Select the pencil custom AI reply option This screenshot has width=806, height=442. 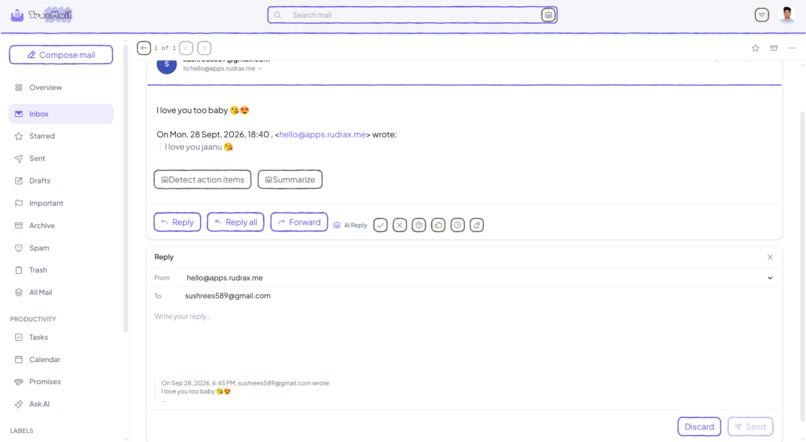477,225
